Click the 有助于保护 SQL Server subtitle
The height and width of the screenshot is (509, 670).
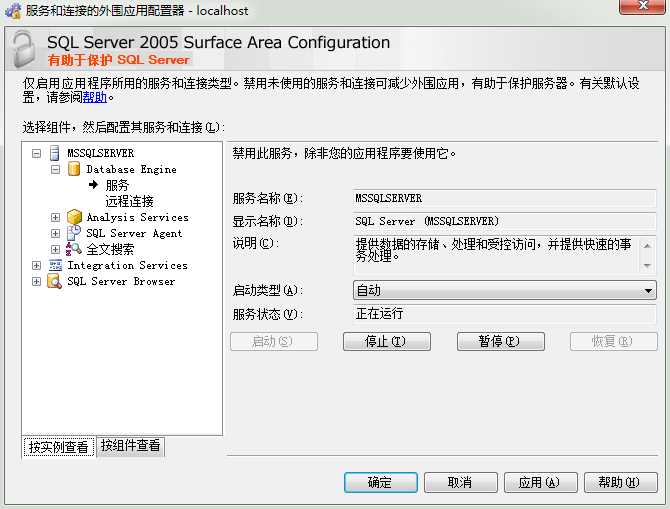119,60
